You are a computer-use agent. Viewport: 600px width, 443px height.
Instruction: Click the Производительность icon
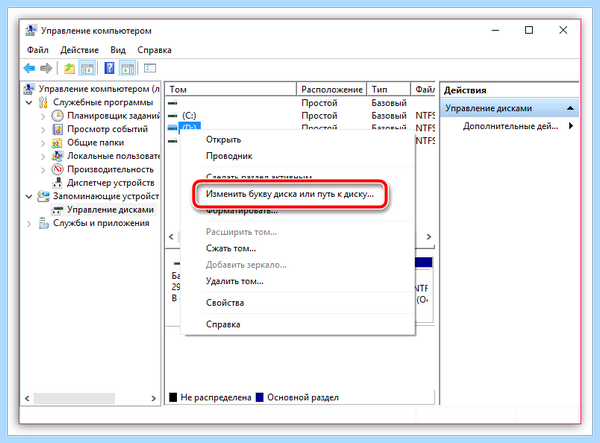[x=57, y=169]
